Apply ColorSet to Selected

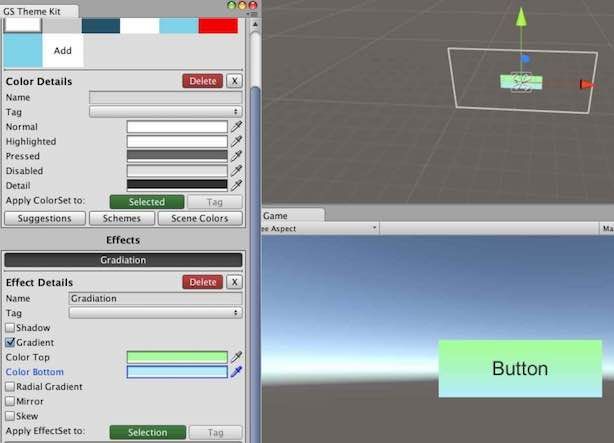click(x=147, y=202)
